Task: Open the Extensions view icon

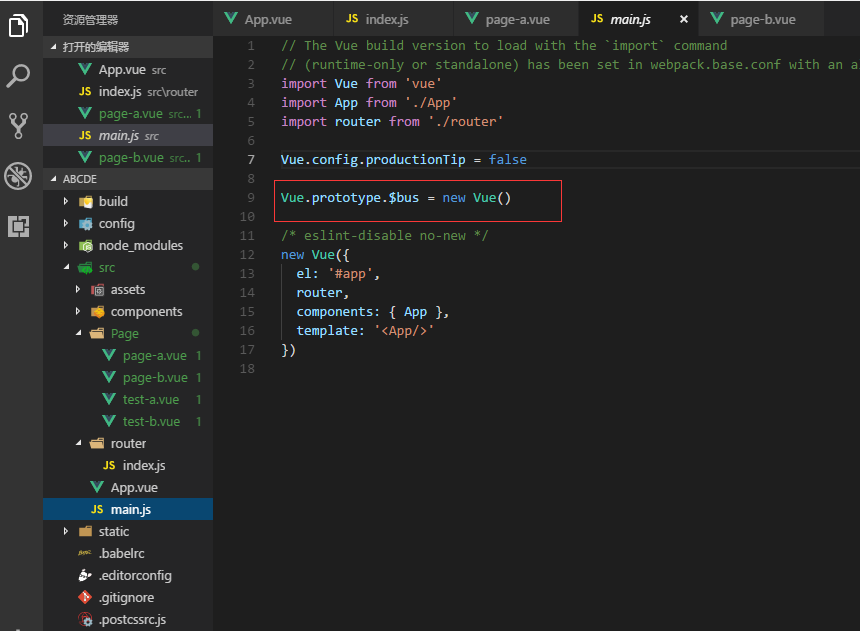Action: (x=19, y=226)
